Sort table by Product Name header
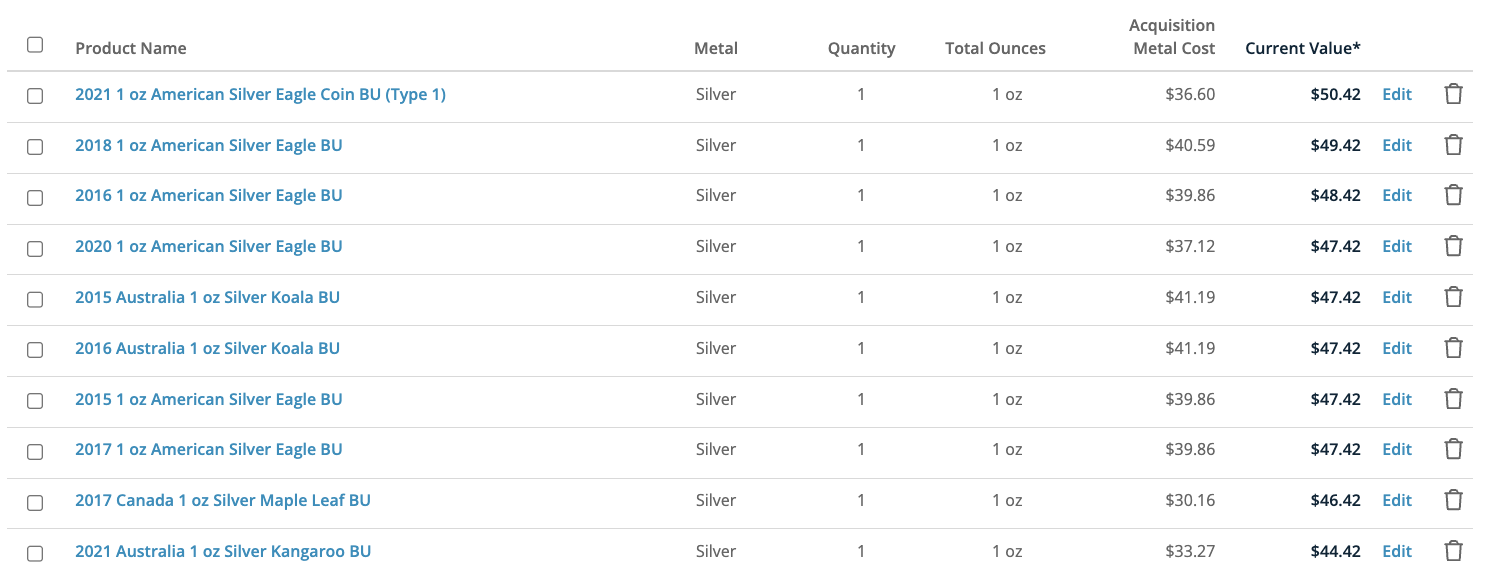This screenshot has width=1508, height=580. [x=131, y=48]
